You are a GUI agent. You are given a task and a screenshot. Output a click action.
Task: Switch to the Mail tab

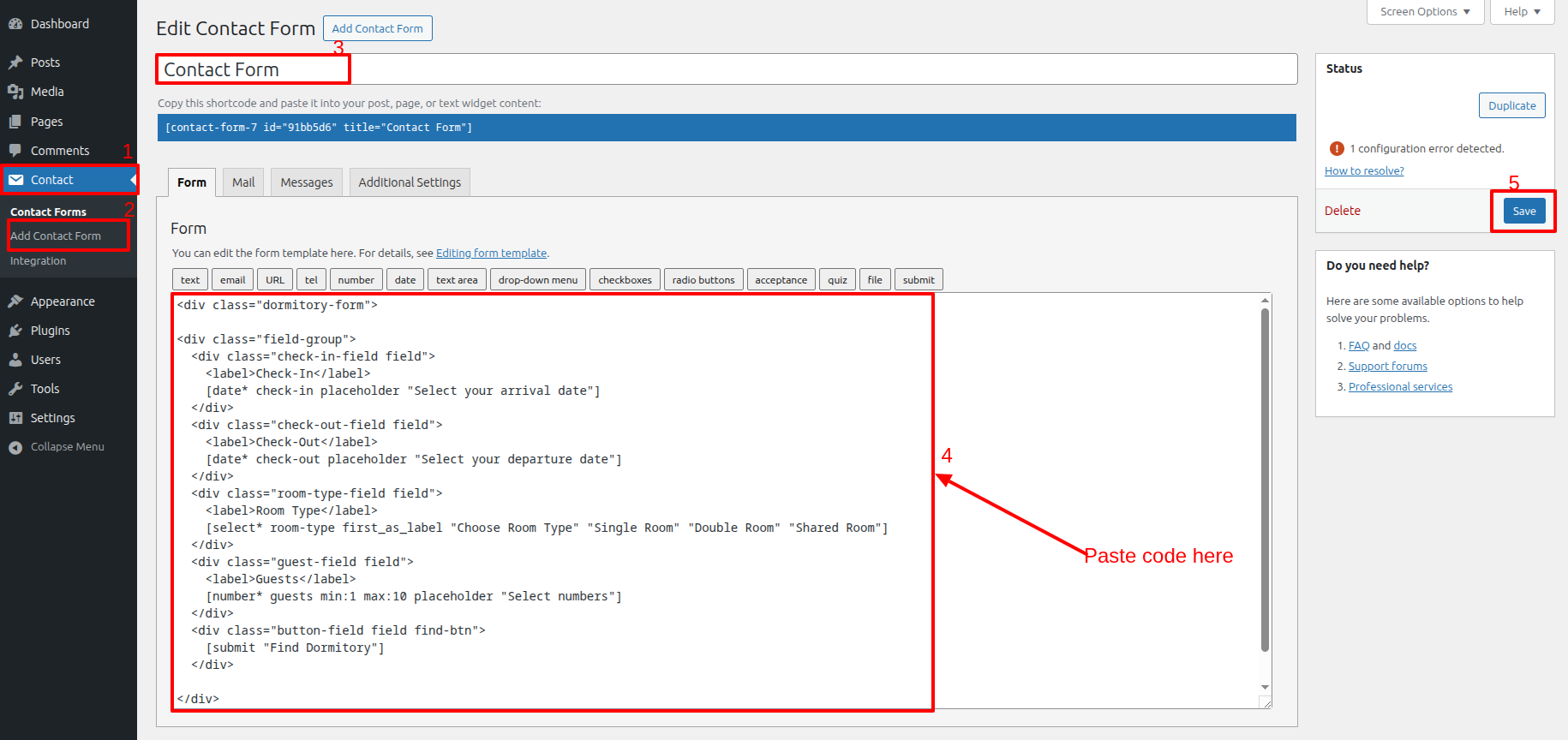[243, 182]
